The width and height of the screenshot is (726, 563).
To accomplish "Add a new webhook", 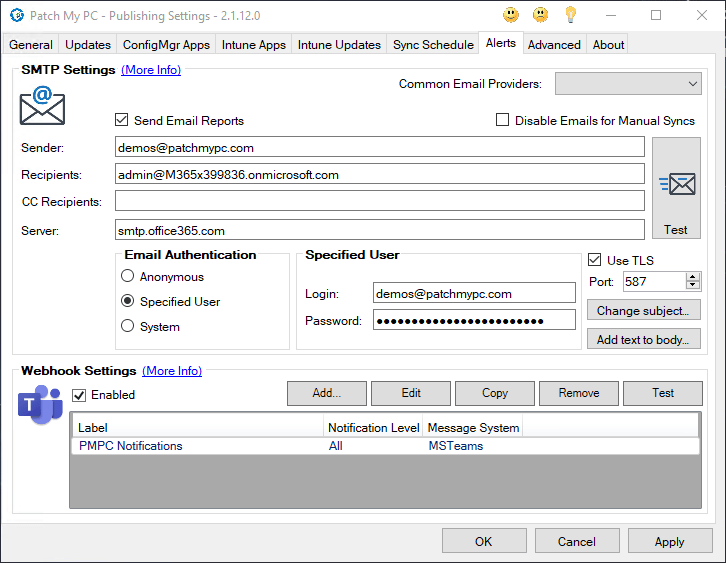I will (x=327, y=393).
